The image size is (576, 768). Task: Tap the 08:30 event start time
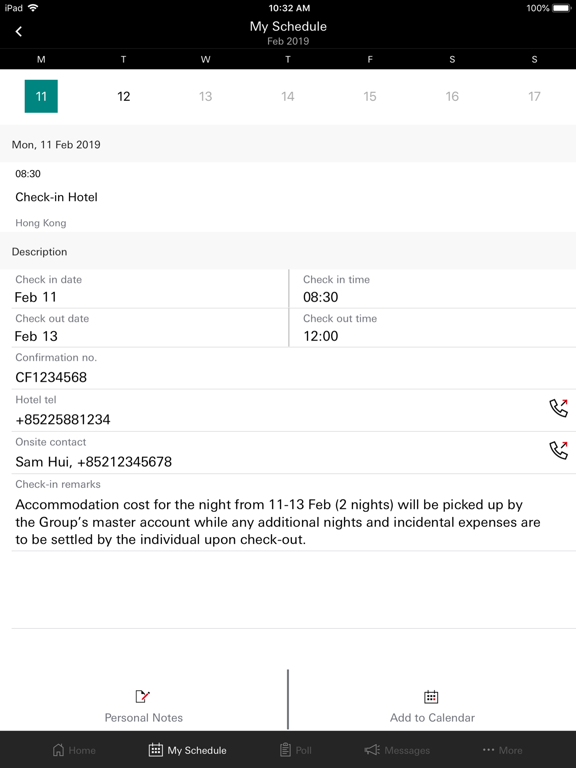coord(28,174)
